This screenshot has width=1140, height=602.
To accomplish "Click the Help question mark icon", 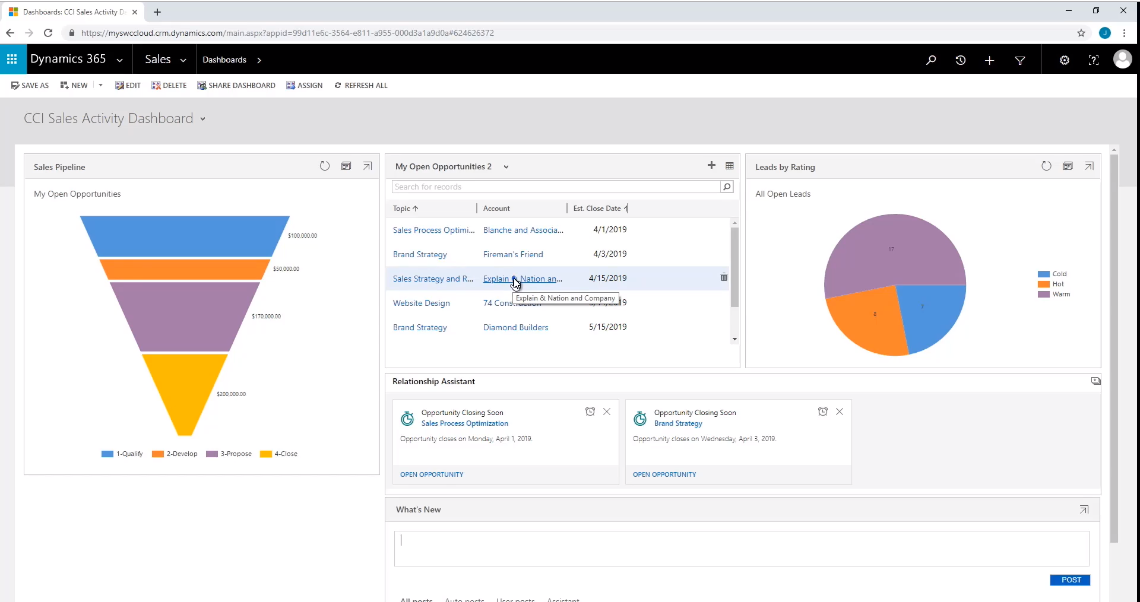I will (x=1093, y=60).
